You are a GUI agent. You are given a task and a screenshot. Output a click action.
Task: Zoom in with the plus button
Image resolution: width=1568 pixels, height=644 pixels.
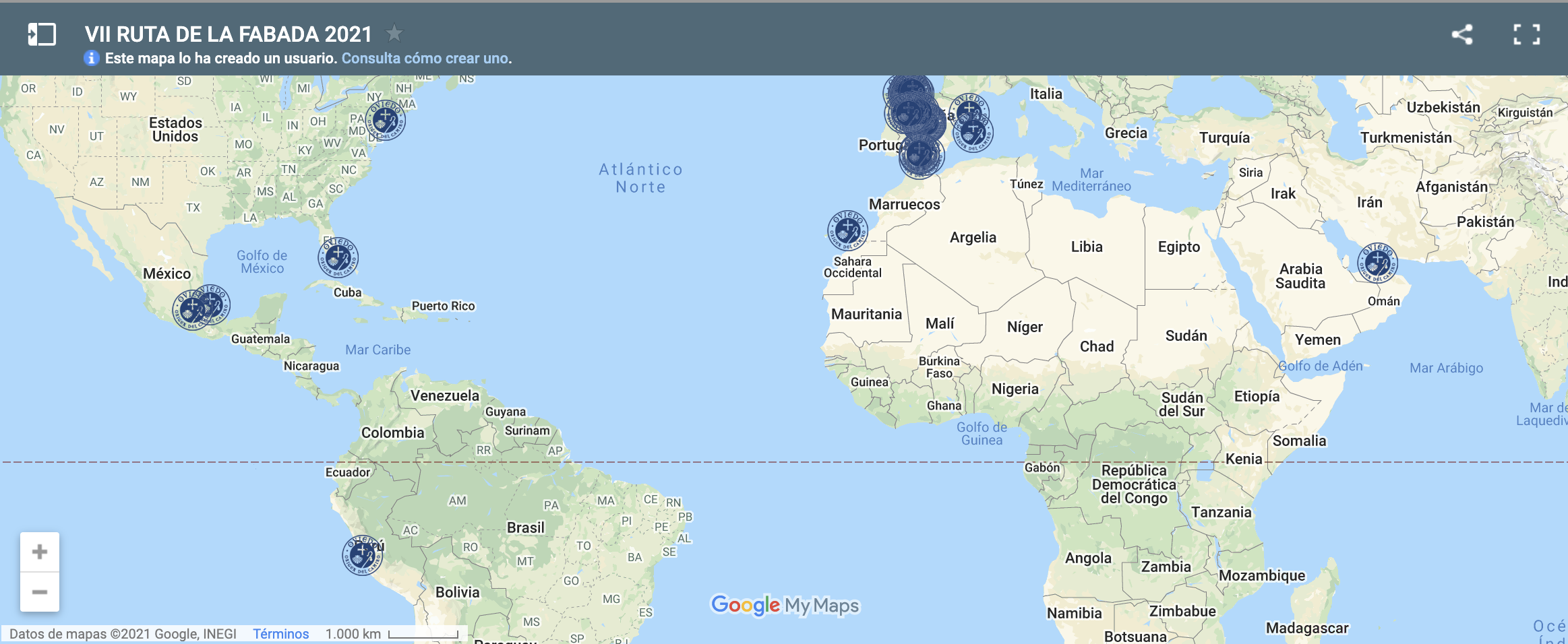point(40,552)
